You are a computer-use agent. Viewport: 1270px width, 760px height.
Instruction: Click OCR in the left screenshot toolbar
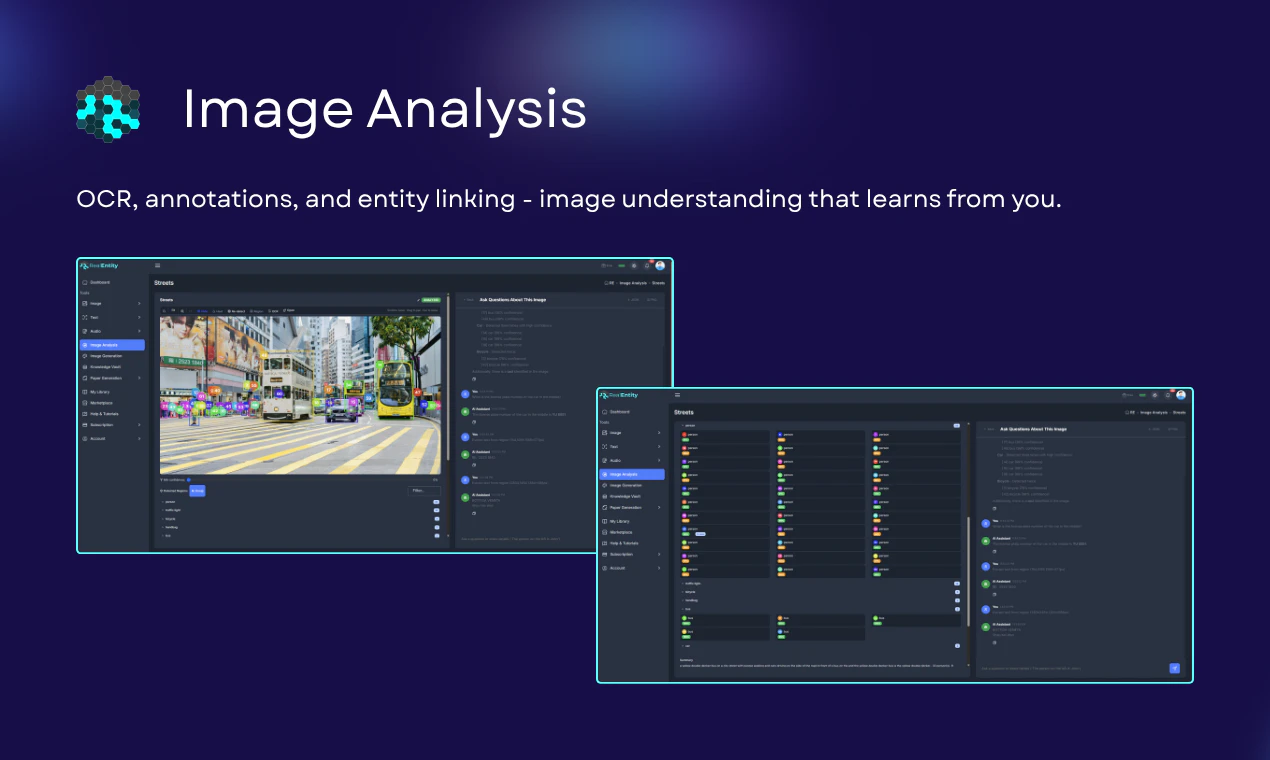click(x=273, y=310)
